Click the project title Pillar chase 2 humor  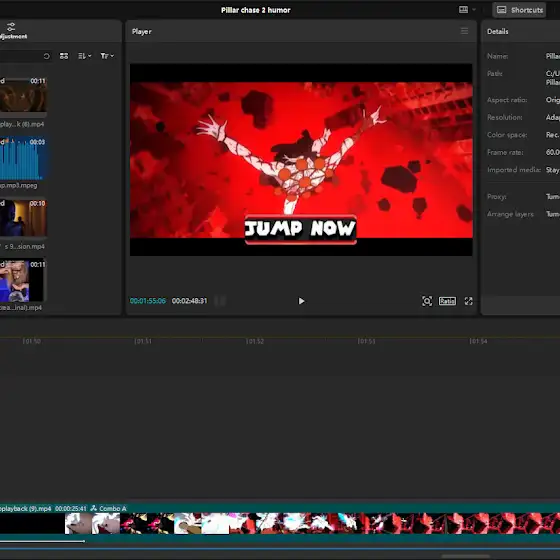click(x=256, y=10)
